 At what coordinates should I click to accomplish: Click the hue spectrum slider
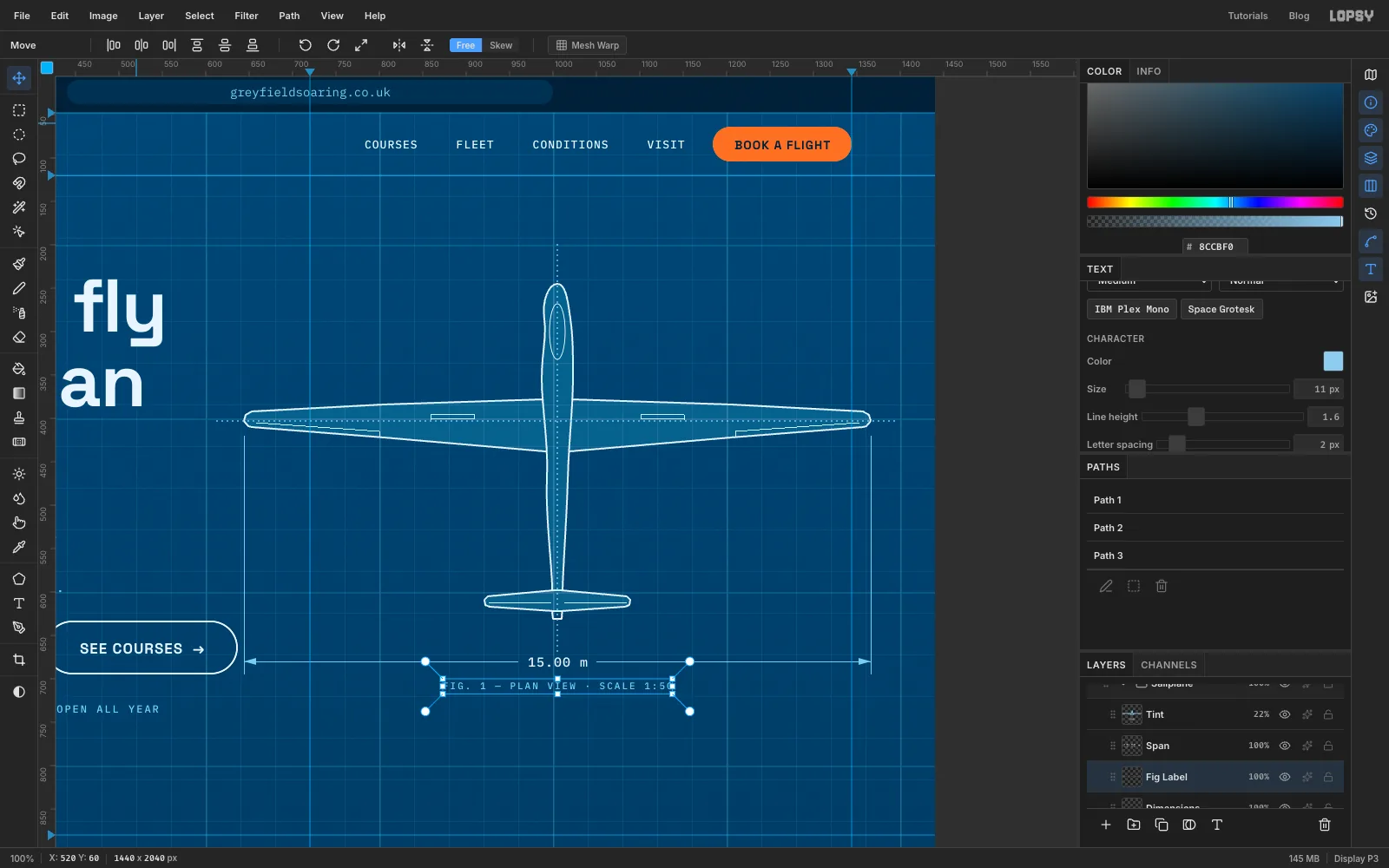(1215, 202)
